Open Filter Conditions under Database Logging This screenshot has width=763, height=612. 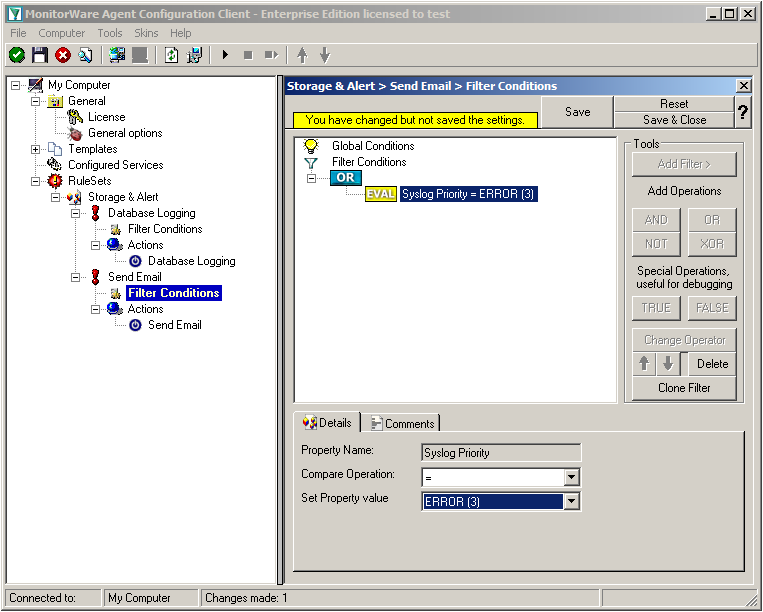coord(165,229)
